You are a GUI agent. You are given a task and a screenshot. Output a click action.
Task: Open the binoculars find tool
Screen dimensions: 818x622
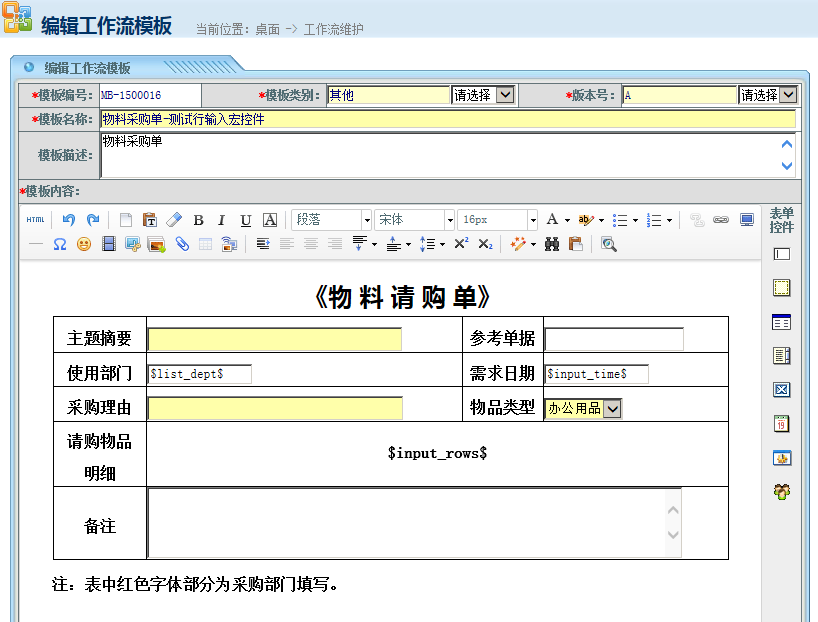[551, 244]
